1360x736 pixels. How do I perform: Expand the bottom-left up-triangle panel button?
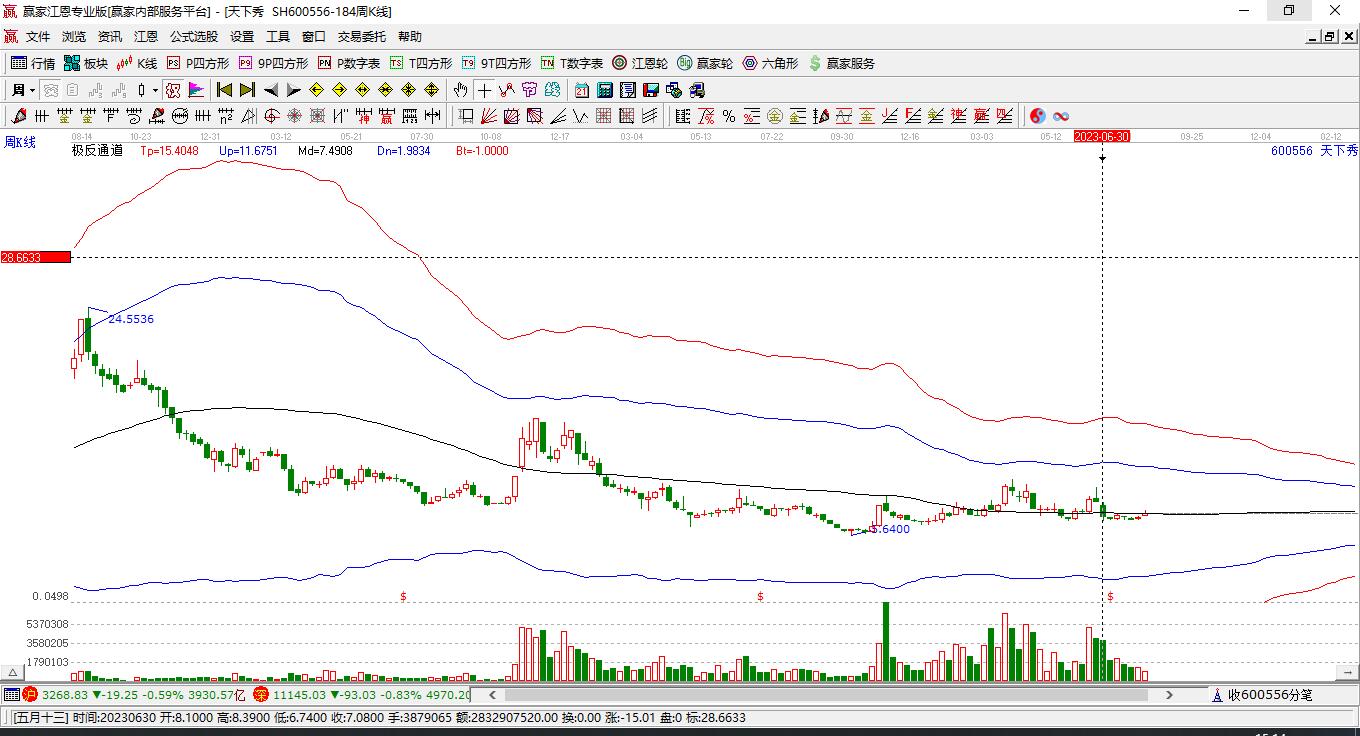(13, 673)
